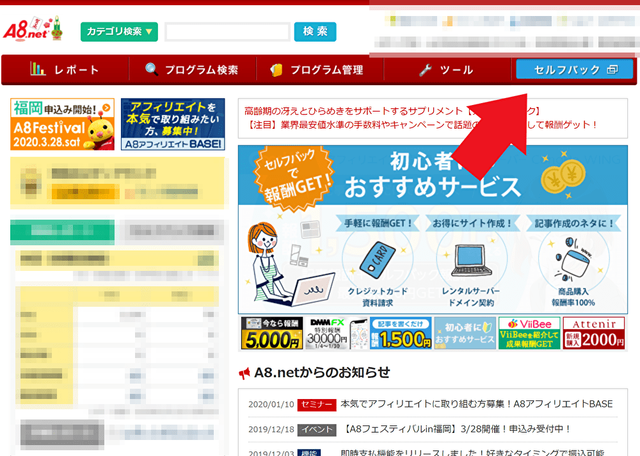
Task: Open the カテゴリ検索 dropdown
Action: tap(119, 32)
